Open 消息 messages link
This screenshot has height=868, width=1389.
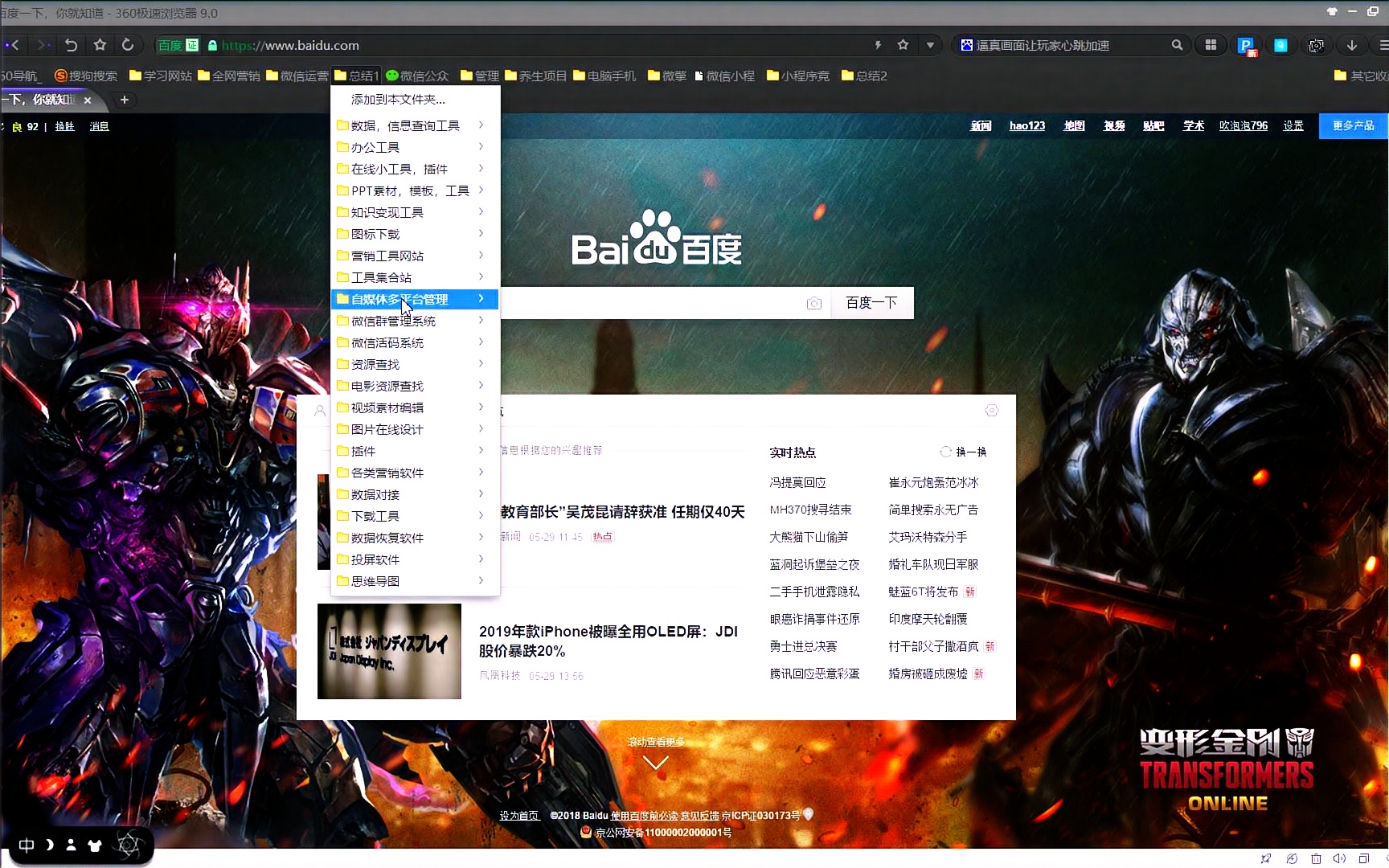click(99, 126)
